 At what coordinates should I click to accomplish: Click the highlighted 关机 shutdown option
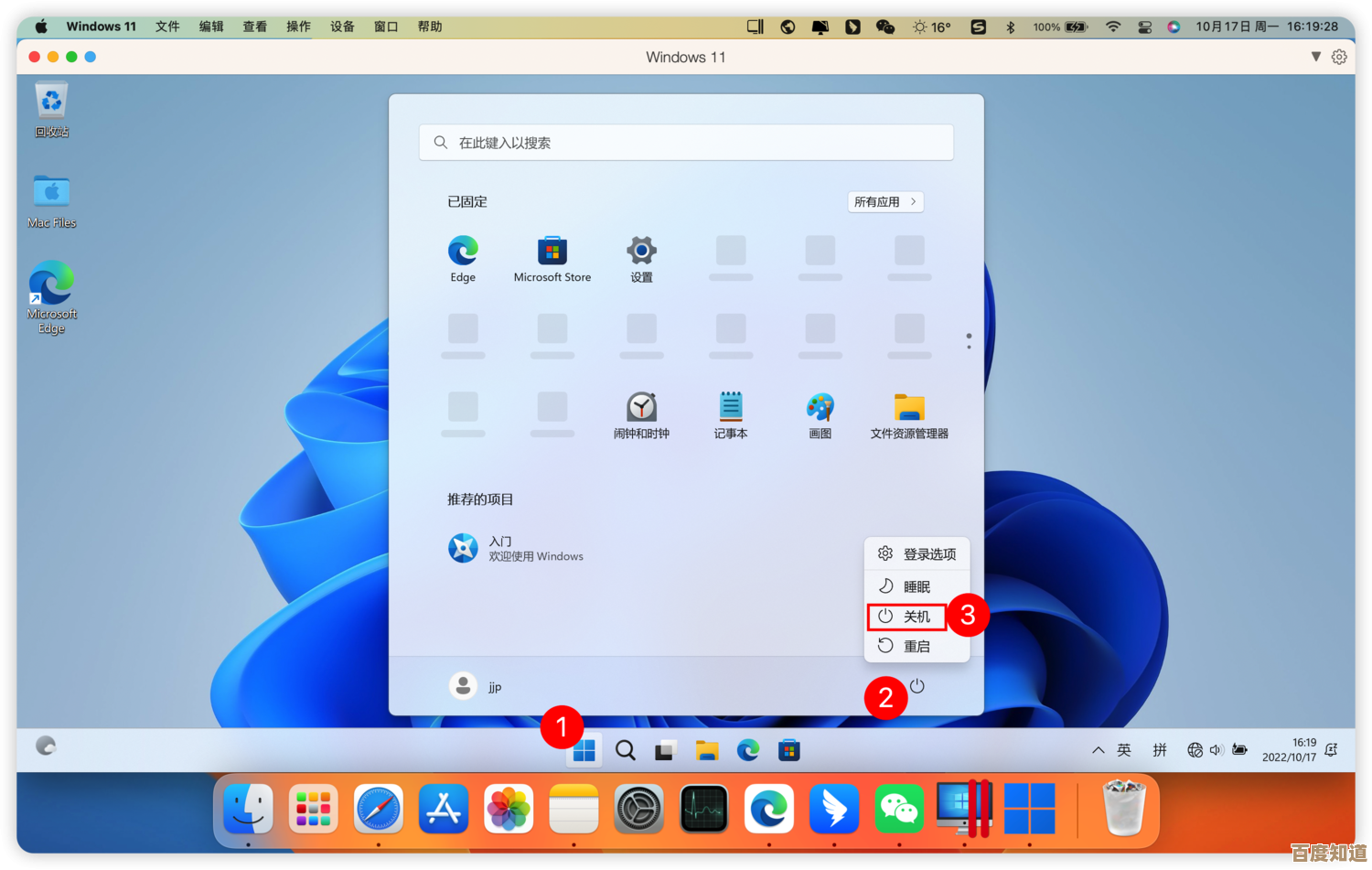tap(917, 616)
